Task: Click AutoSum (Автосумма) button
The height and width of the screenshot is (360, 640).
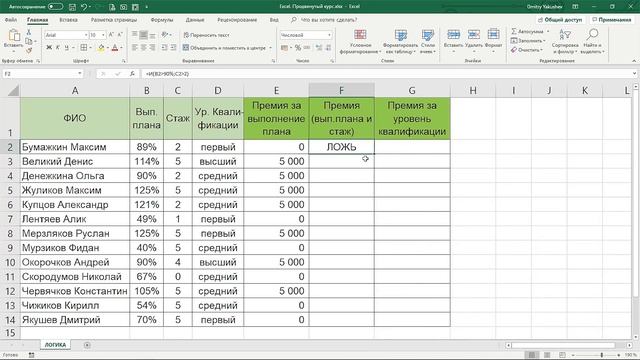Action: pos(527,31)
